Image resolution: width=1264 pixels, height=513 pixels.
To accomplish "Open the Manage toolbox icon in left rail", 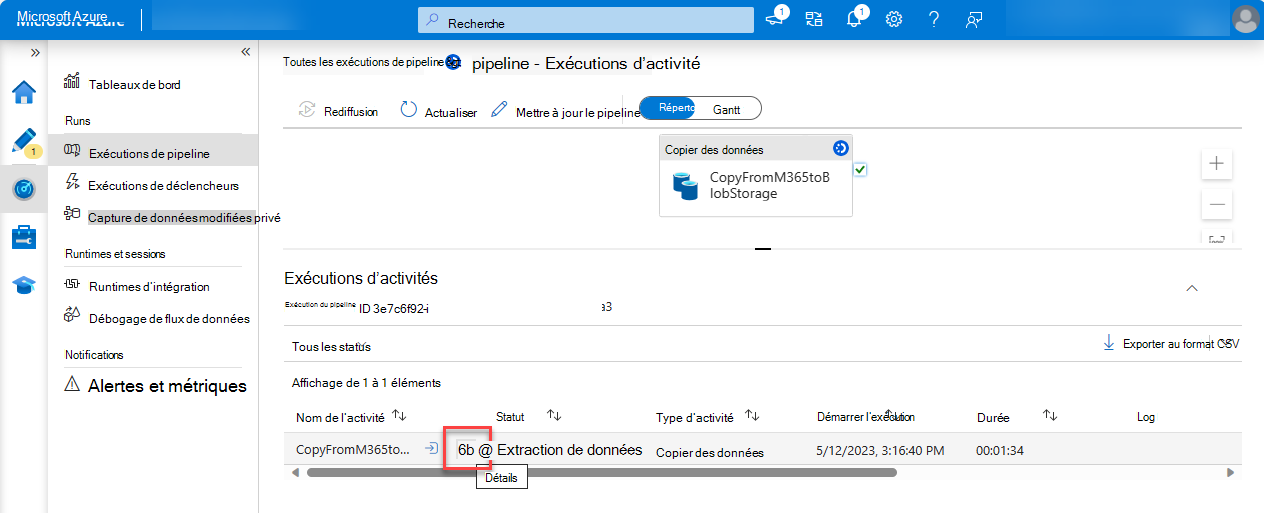I will point(23,237).
